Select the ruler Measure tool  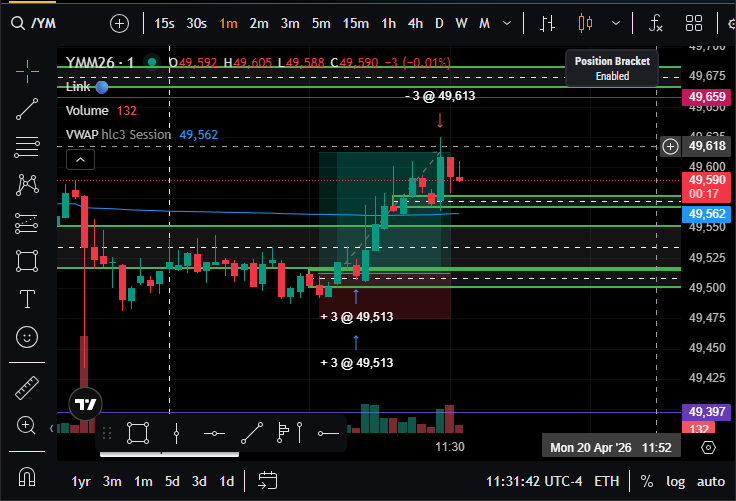point(27,388)
